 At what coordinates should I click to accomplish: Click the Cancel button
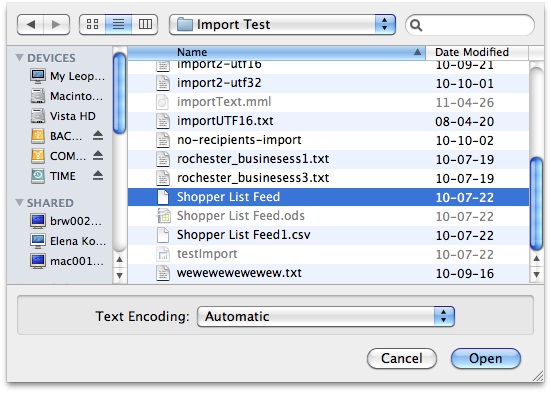[402, 359]
